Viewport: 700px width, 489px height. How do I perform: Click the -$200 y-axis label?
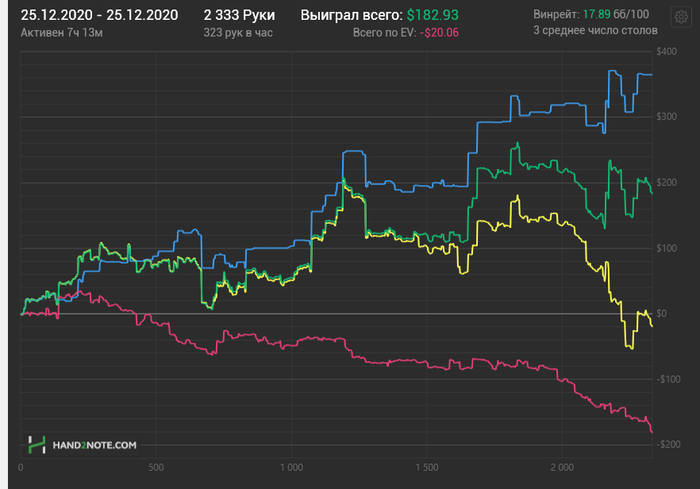668,444
